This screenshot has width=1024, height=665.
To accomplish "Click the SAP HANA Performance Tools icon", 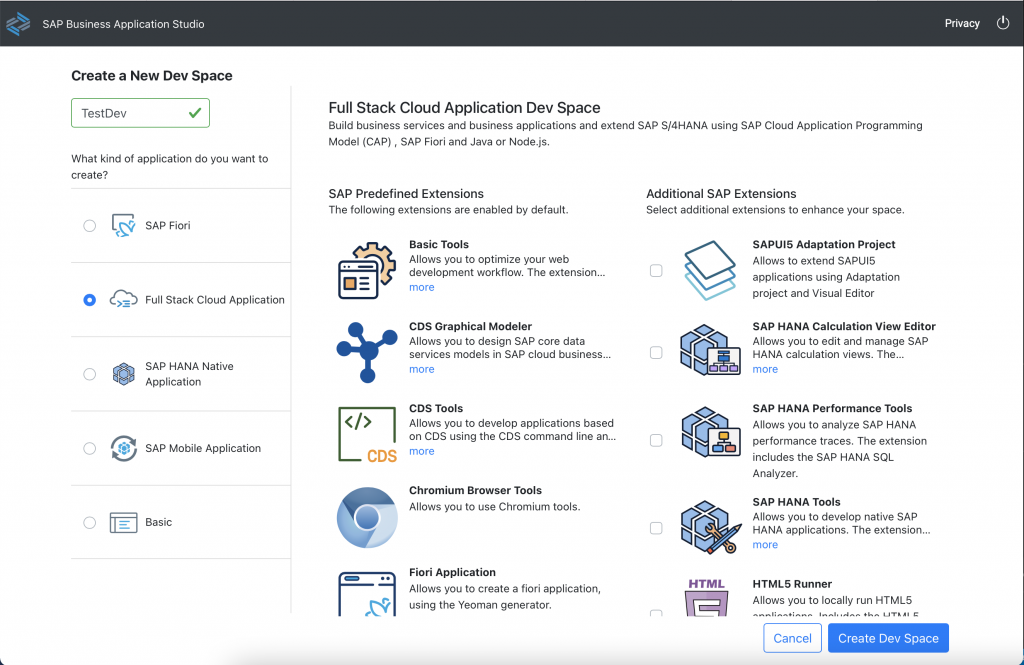I will coord(710,432).
